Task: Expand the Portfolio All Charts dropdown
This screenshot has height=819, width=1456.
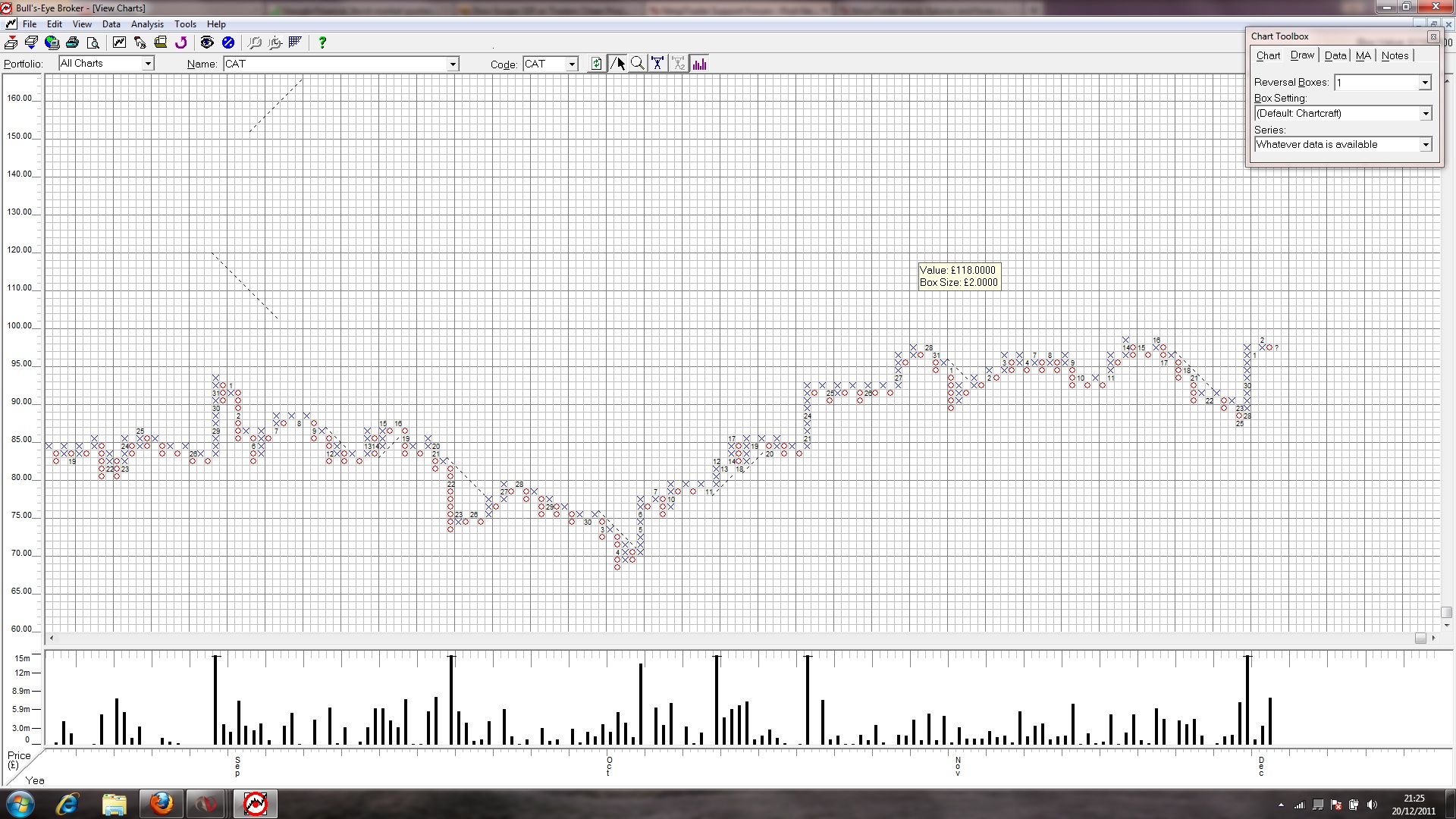Action: point(148,64)
